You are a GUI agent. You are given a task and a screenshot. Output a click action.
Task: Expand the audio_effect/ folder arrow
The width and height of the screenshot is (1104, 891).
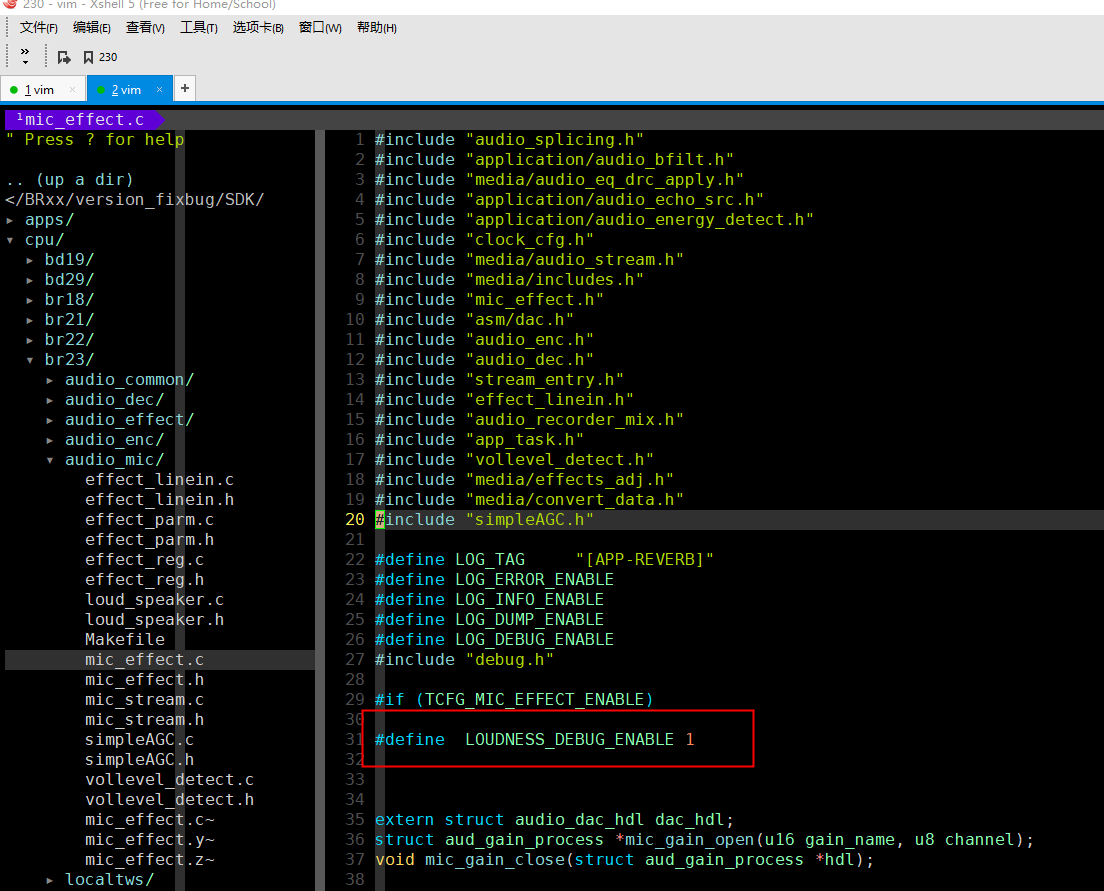[x=50, y=420]
